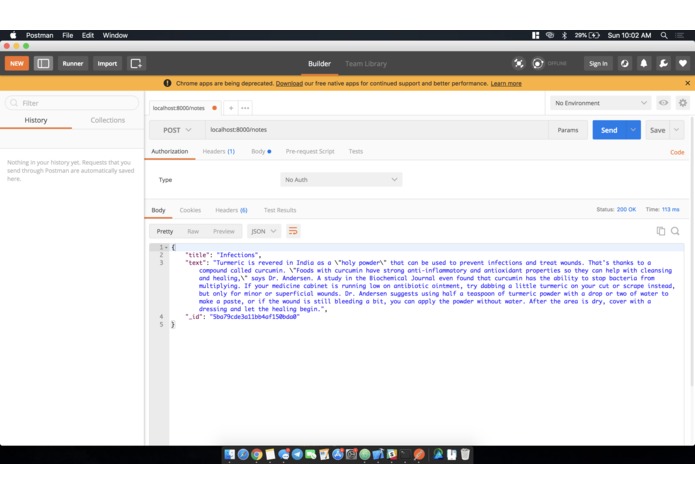Dismiss the Chrome apps deprecation banner
This screenshot has width=695, height=494.
[x=687, y=83]
